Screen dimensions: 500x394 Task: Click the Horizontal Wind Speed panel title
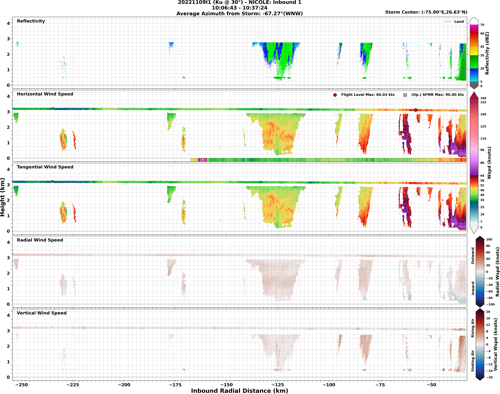click(x=45, y=94)
